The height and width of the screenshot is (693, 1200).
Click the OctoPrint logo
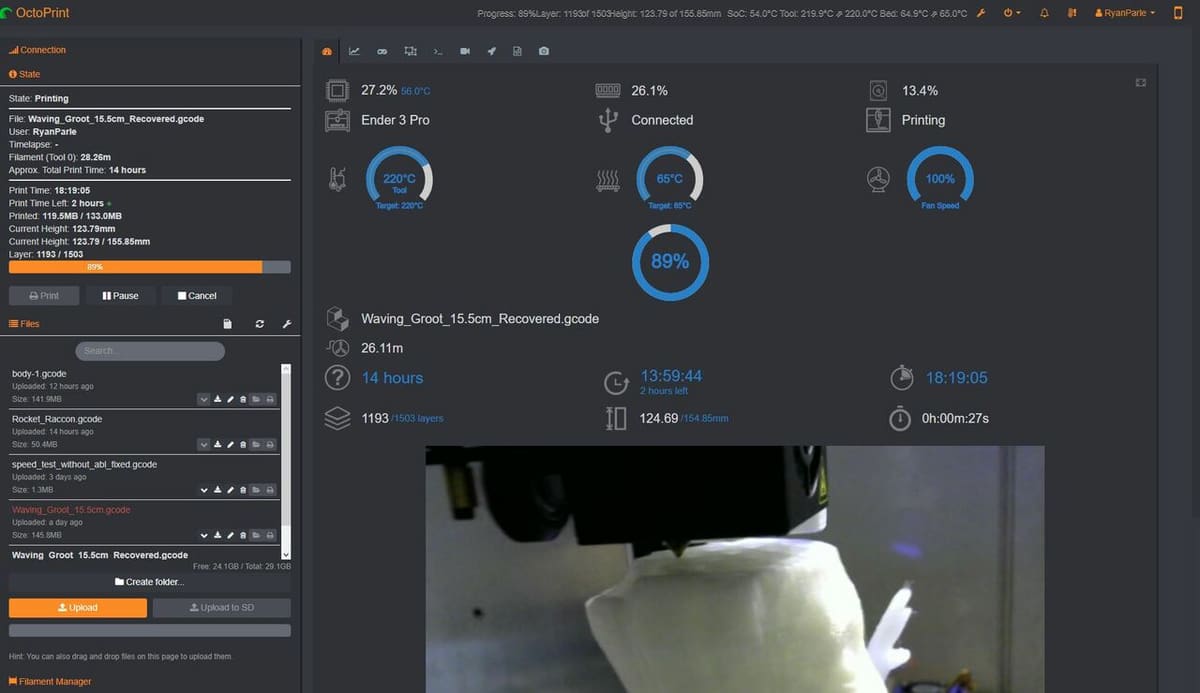pos(35,13)
